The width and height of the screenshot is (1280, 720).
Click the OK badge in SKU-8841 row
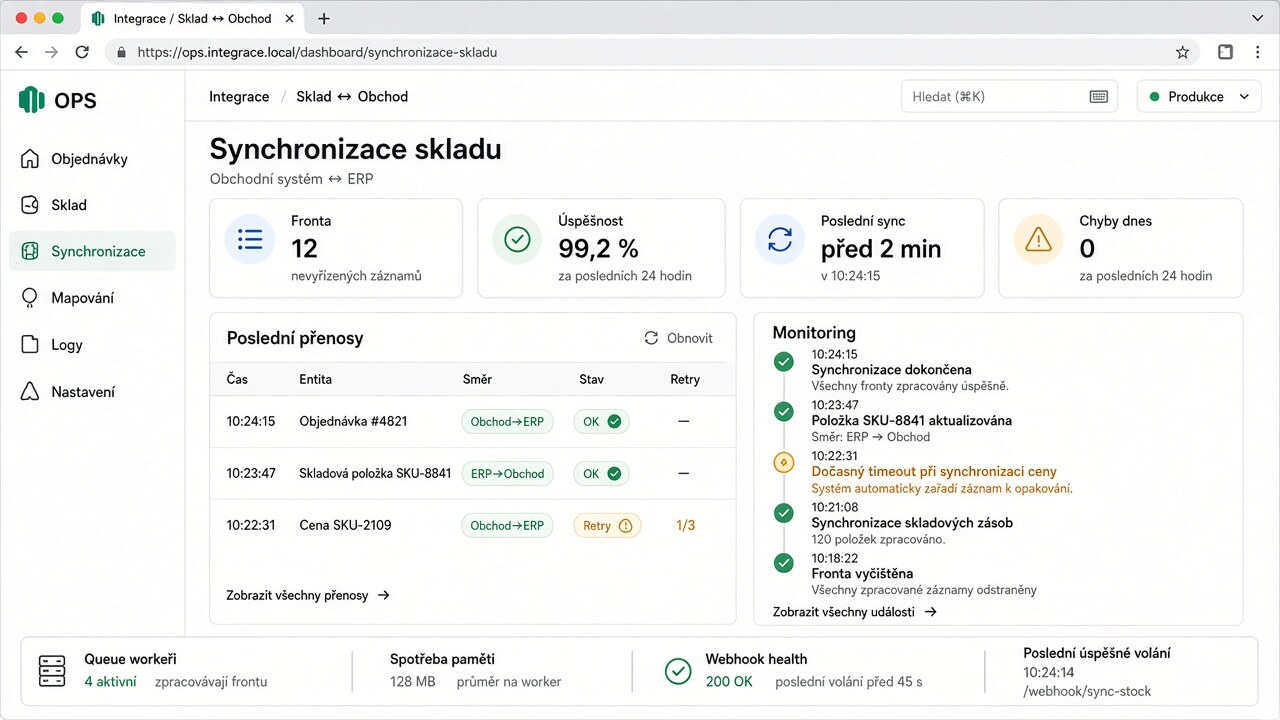tap(601, 473)
